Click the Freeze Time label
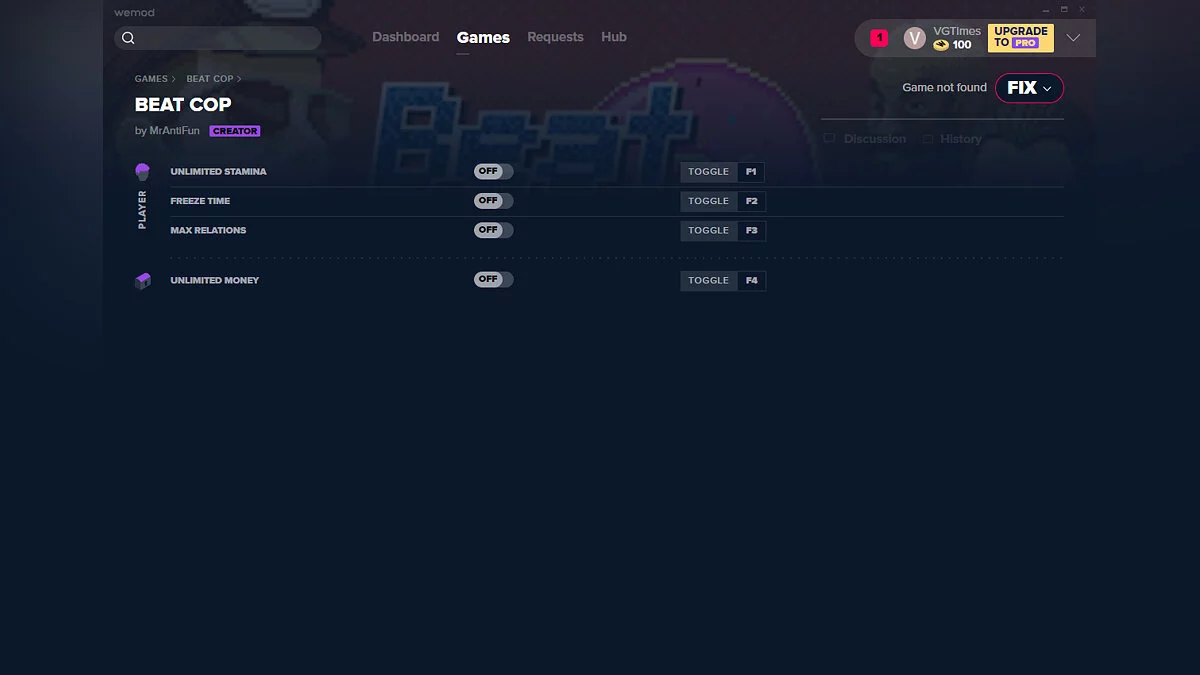The height and width of the screenshot is (675, 1200). coord(200,201)
